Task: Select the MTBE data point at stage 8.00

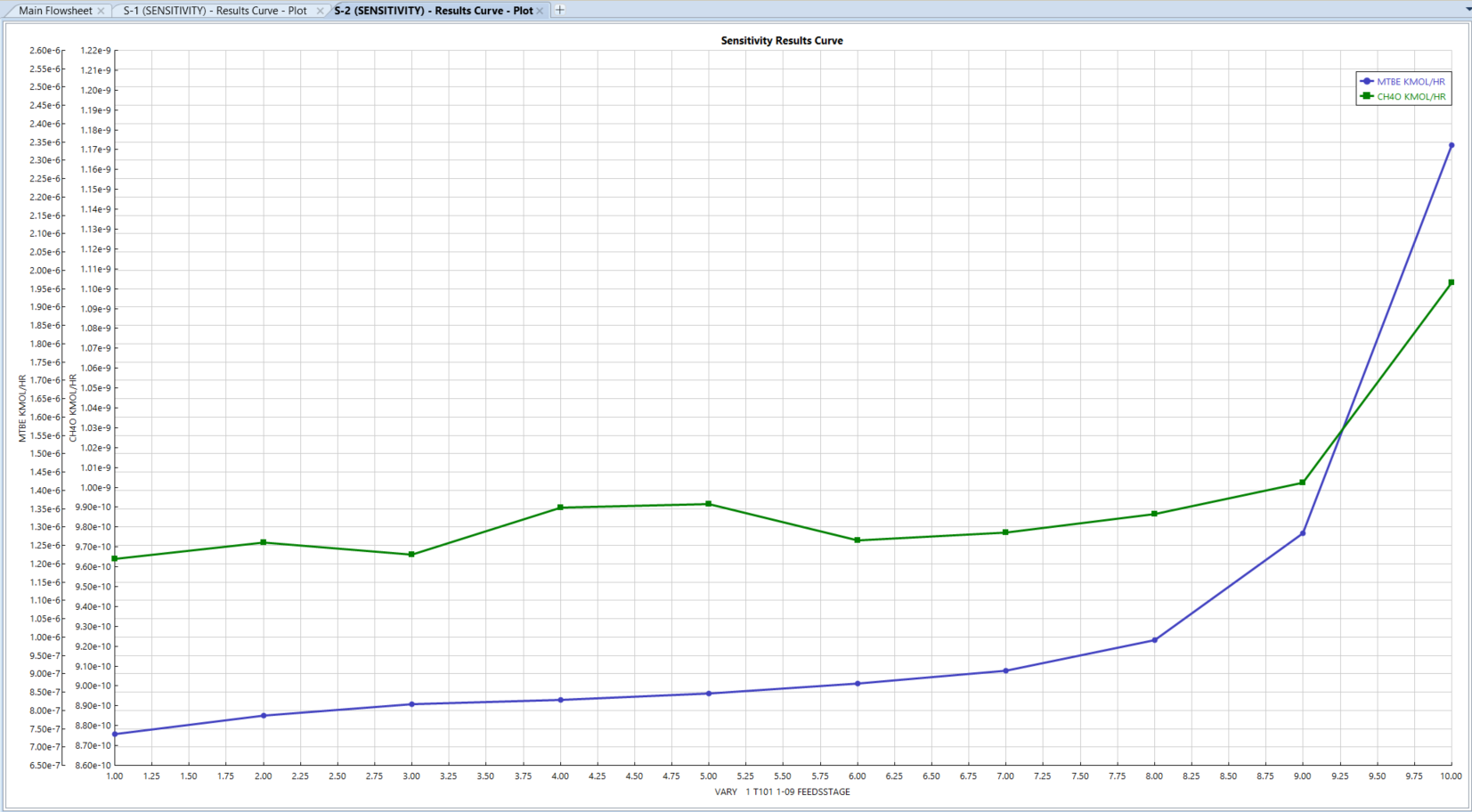Action: pos(1155,640)
